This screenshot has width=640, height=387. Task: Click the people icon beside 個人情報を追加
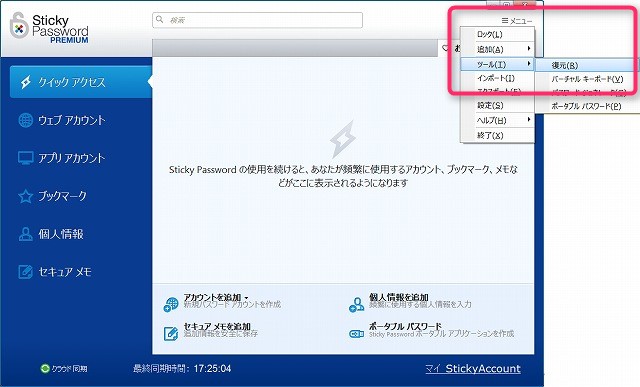click(356, 304)
